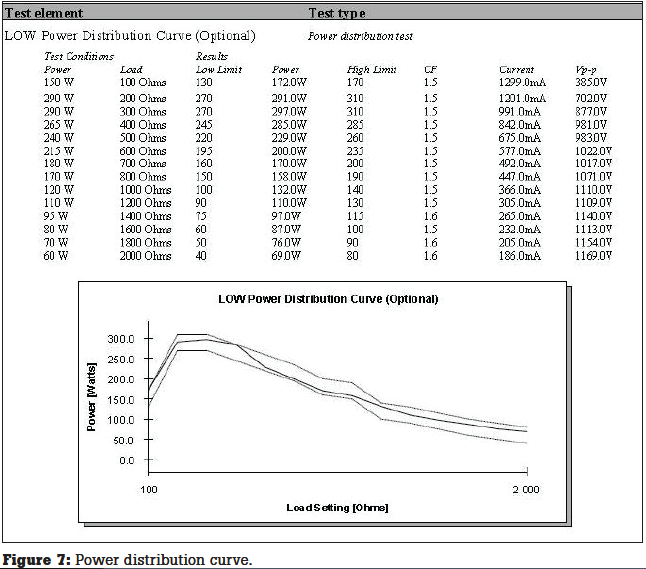This screenshot has height=569, width=646.
Task: Select the 2000 Ohms load cell
Action: pyautogui.click(x=145, y=256)
